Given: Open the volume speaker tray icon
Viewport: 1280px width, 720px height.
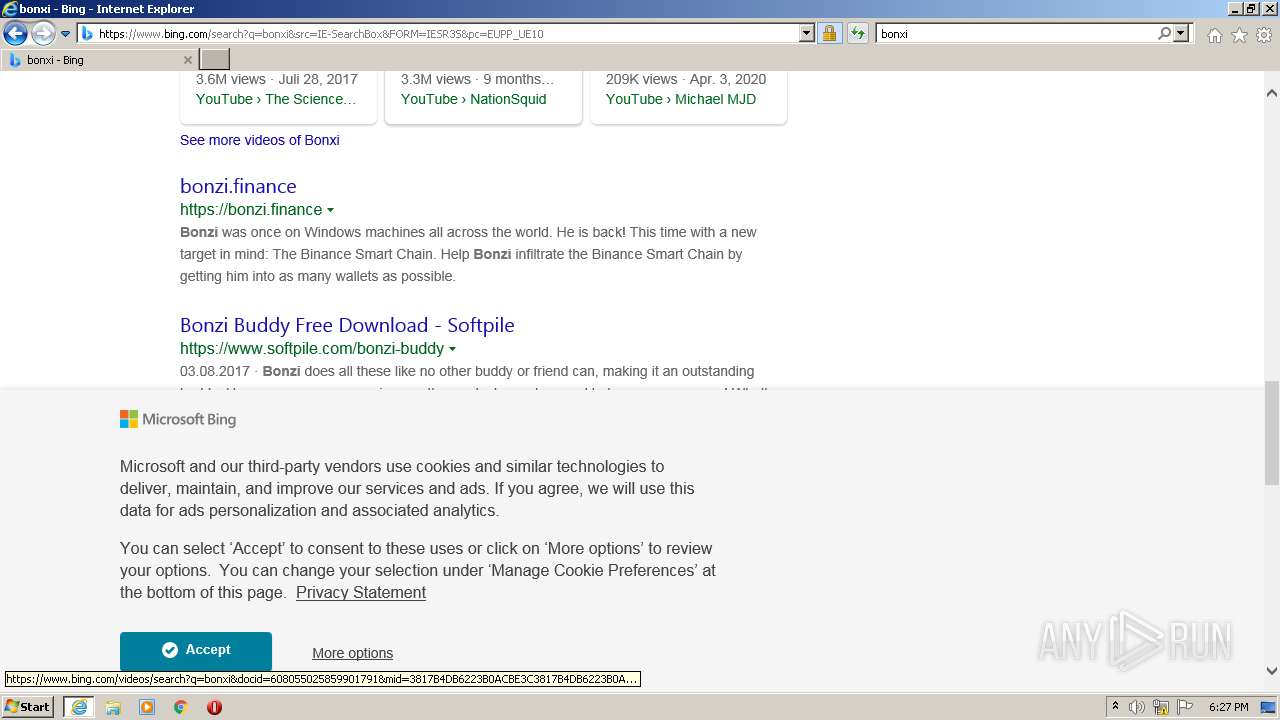Looking at the screenshot, I should [x=1137, y=707].
